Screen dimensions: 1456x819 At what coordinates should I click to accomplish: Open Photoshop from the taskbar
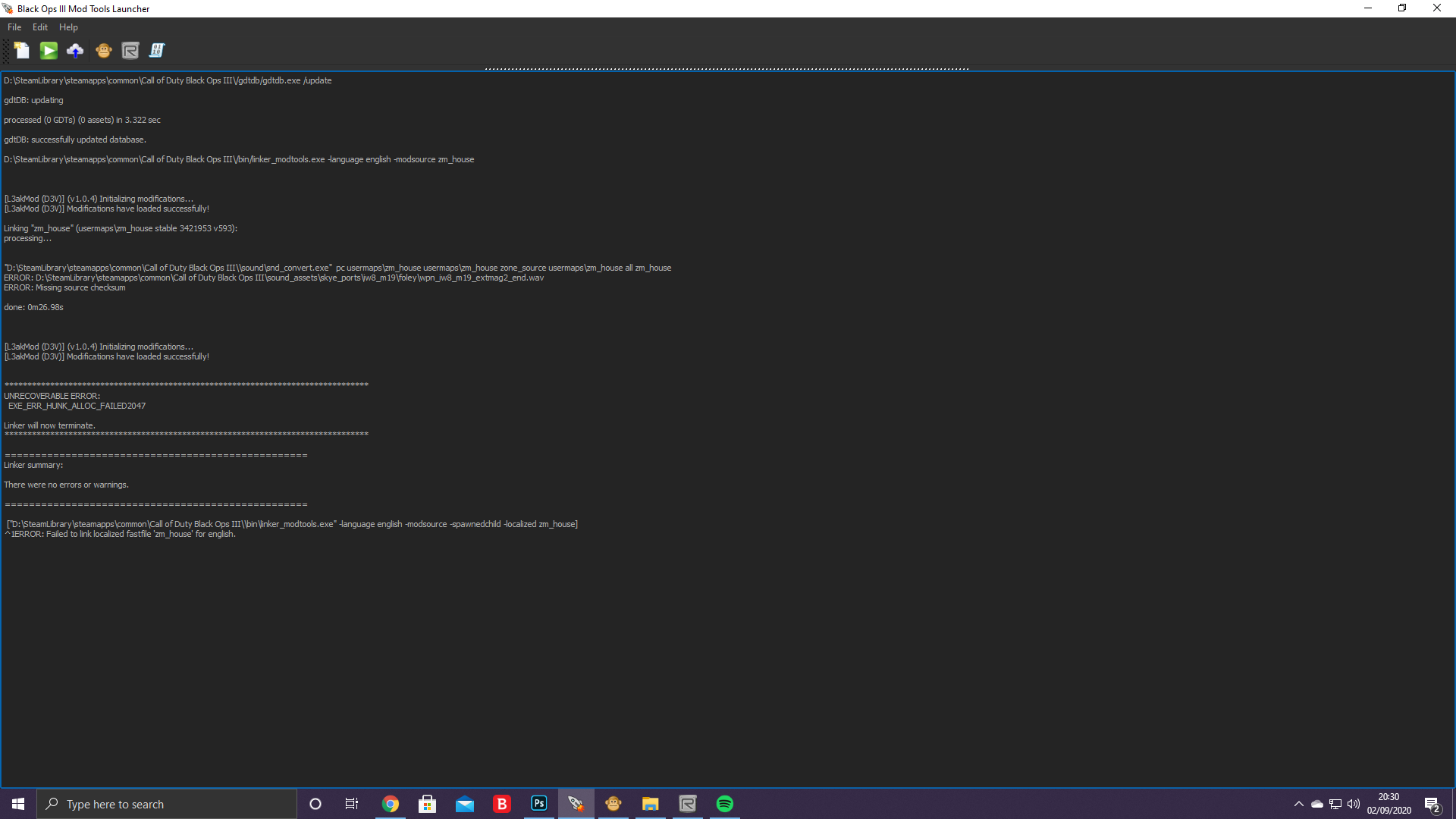click(x=539, y=804)
